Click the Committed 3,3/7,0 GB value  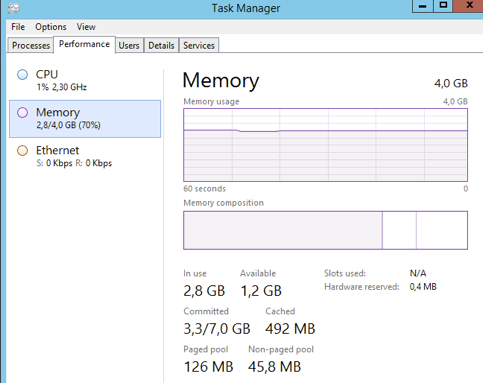(217, 329)
